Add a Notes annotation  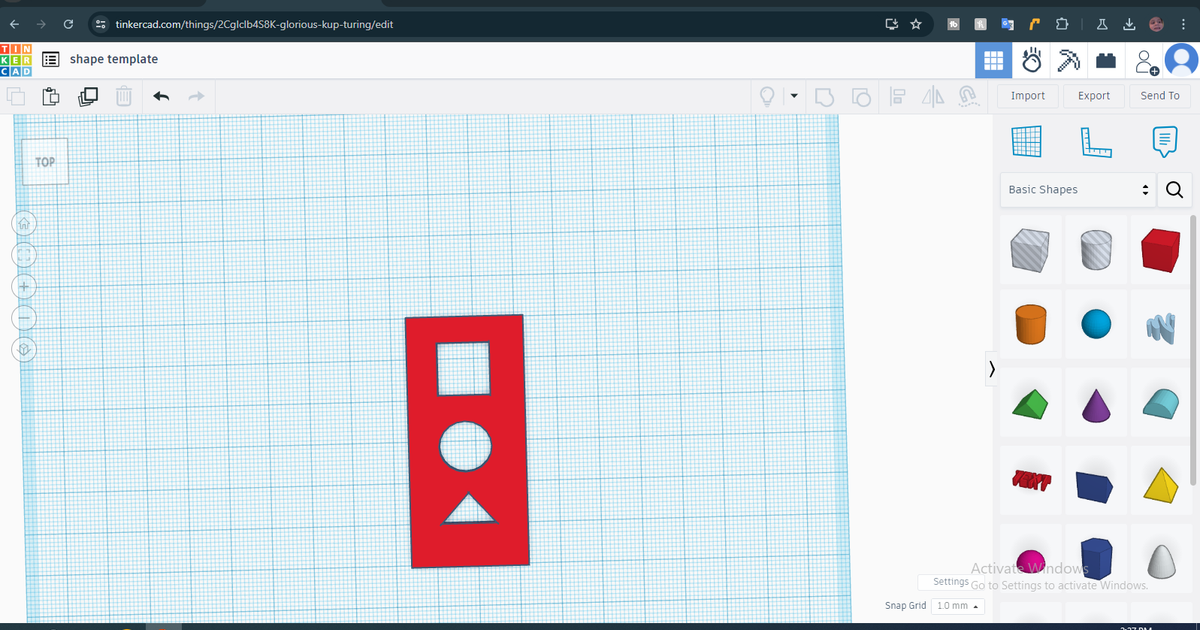point(1163,141)
